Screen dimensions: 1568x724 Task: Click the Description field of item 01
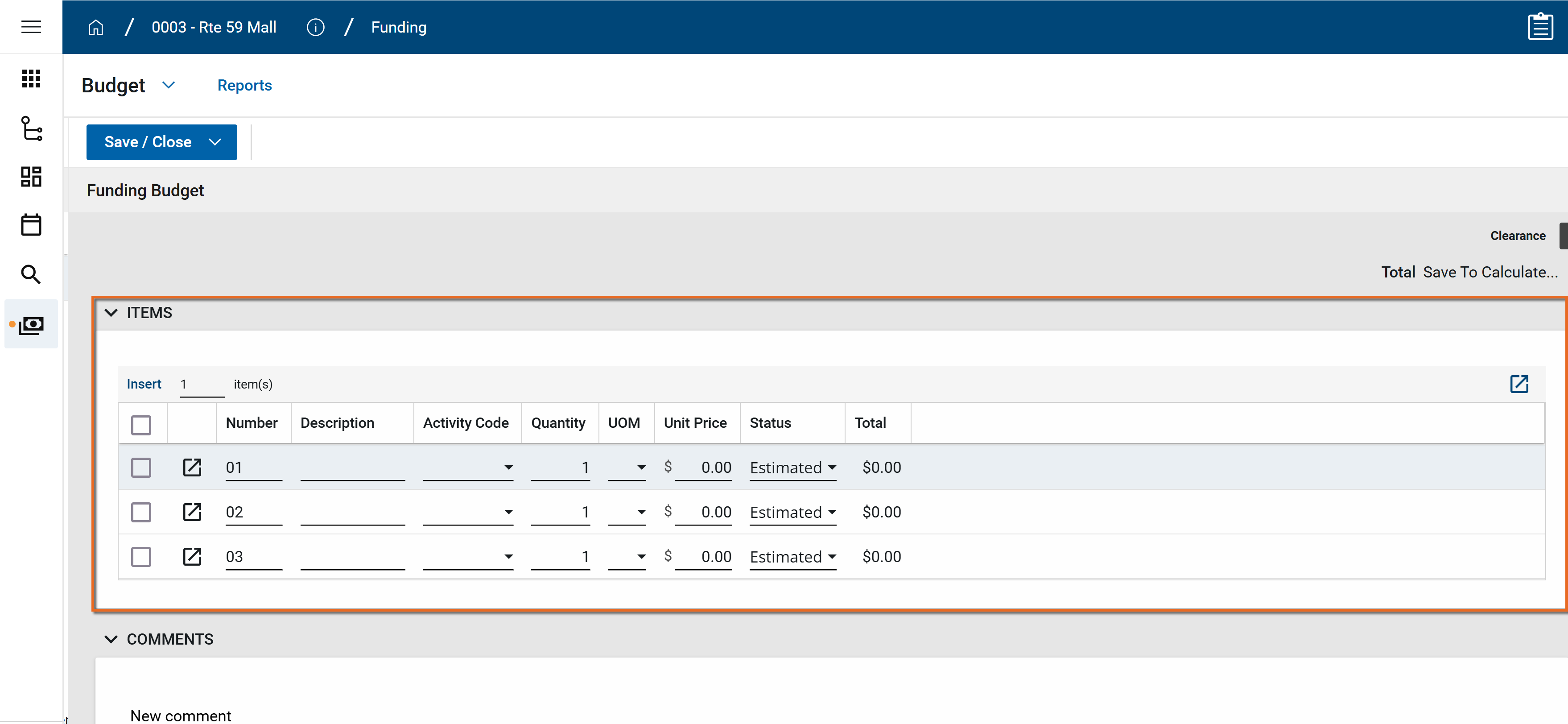(x=352, y=467)
